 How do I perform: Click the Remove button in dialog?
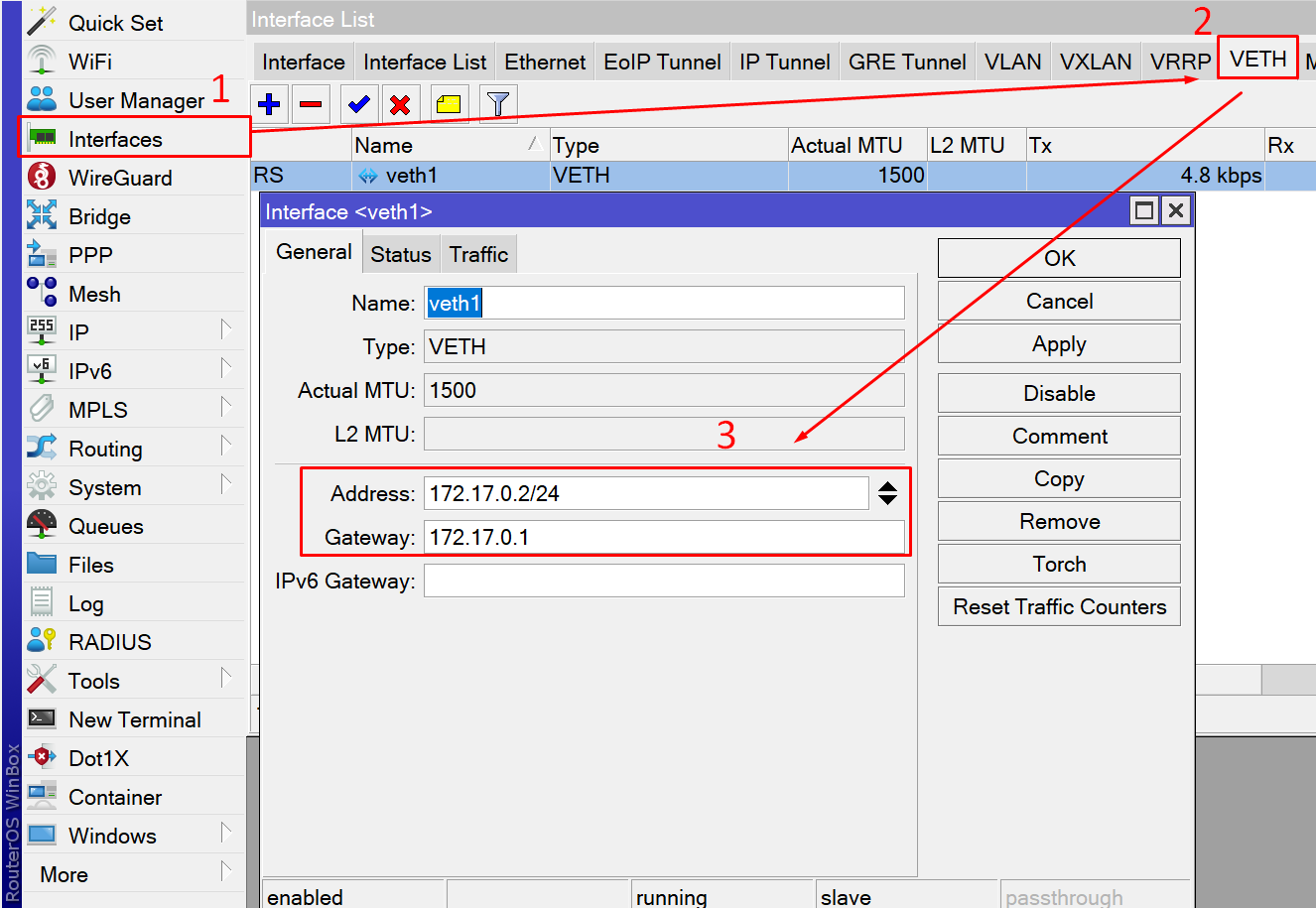tap(1059, 521)
